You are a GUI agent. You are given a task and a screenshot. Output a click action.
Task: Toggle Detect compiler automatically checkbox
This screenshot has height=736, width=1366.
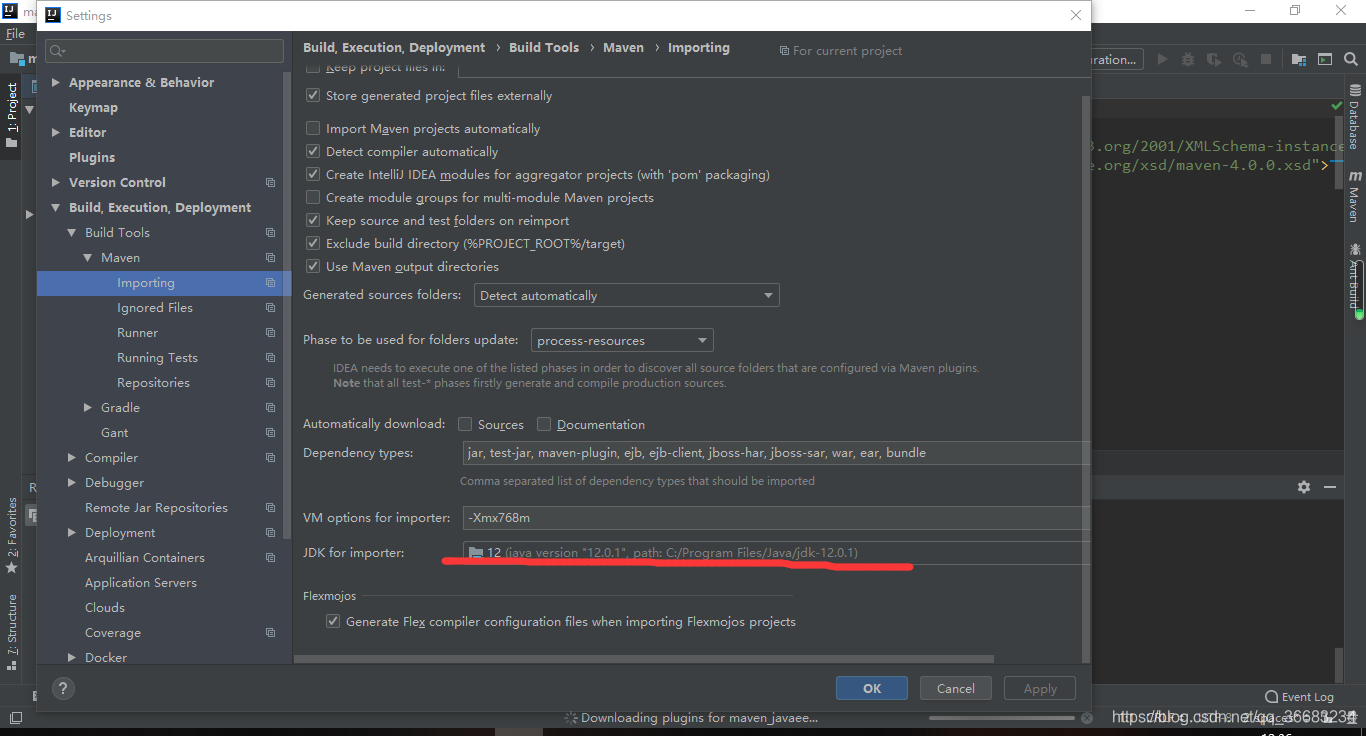[314, 152]
